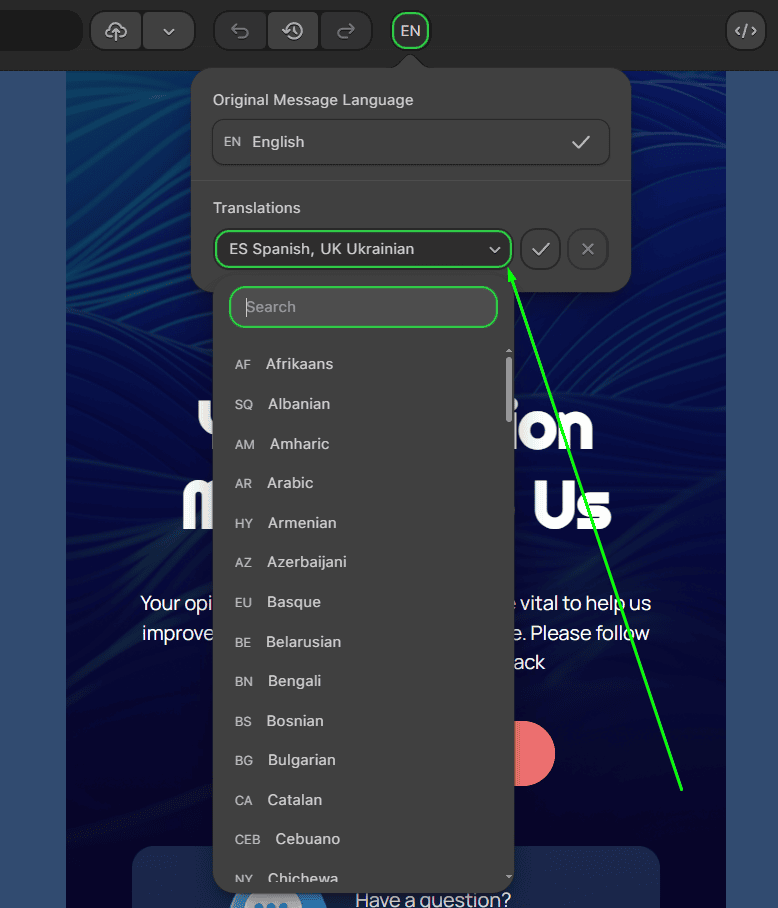
Task: Toggle the EN language button
Action: click(410, 31)
